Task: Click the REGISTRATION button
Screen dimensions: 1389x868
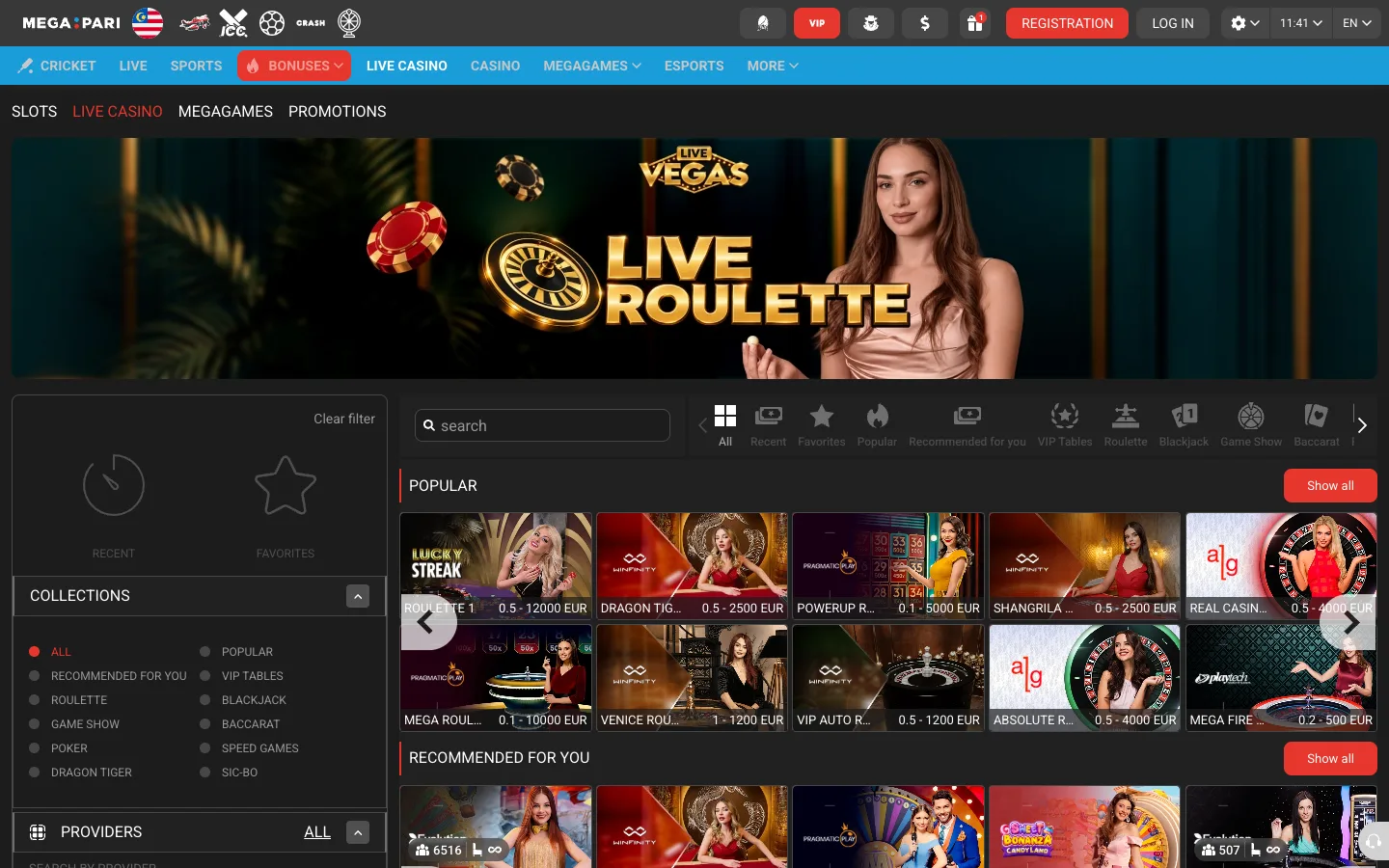Action: 1067,23
